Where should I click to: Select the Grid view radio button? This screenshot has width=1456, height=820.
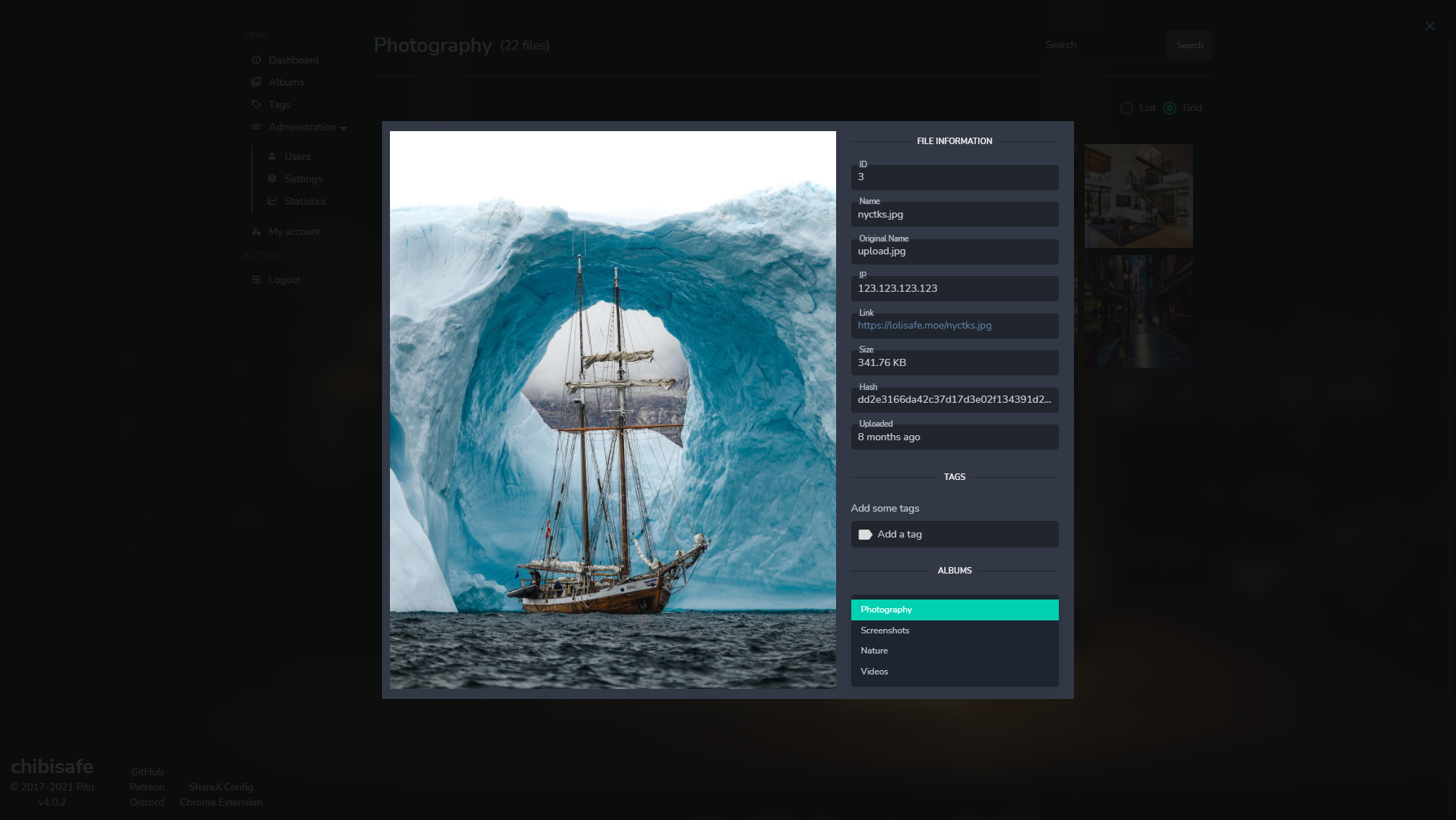click(1170, 108)
